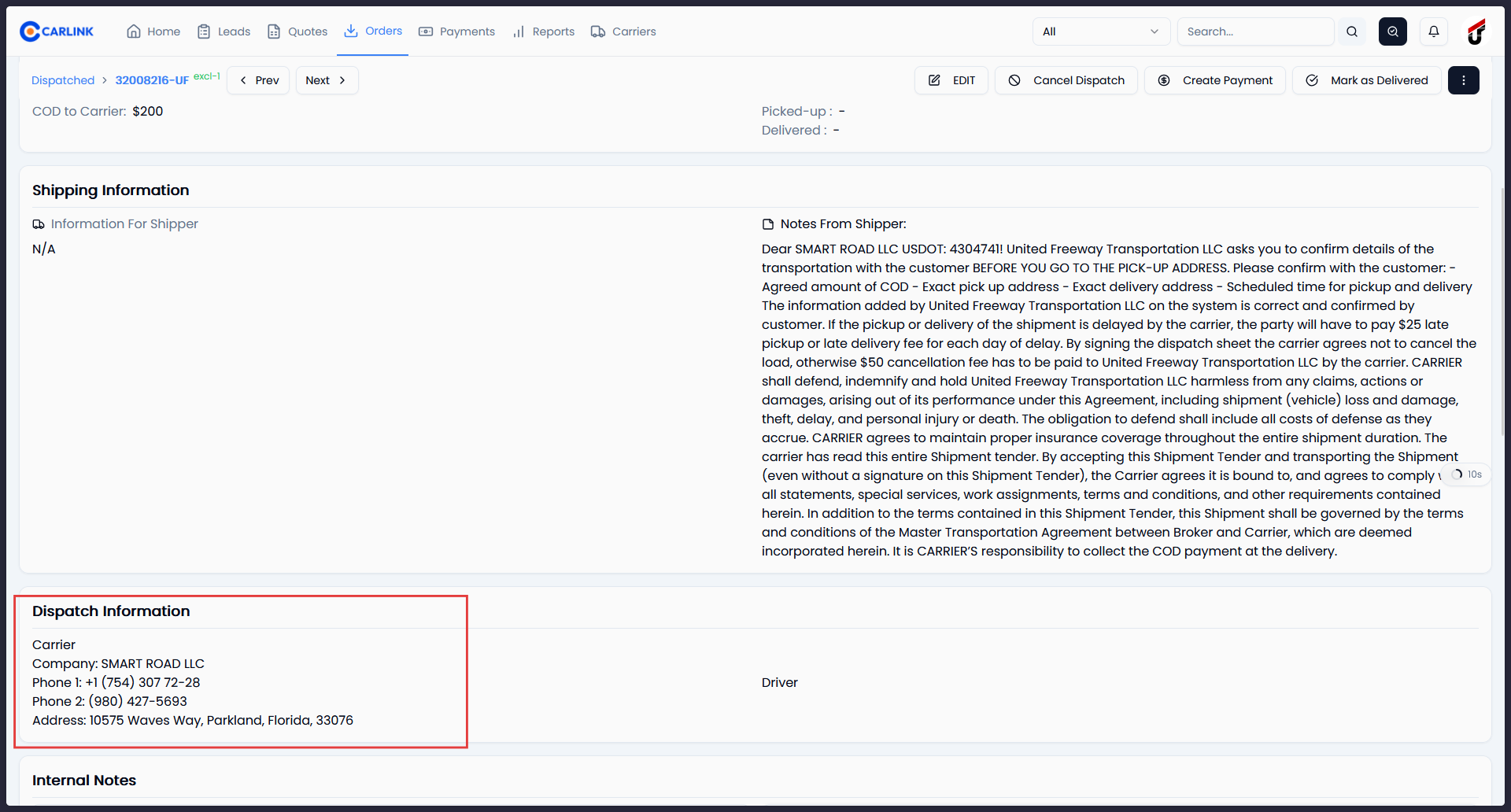Expand the All filter dropdown
The height and width of the screenshot is (812, 1511).
(1100, 31)
